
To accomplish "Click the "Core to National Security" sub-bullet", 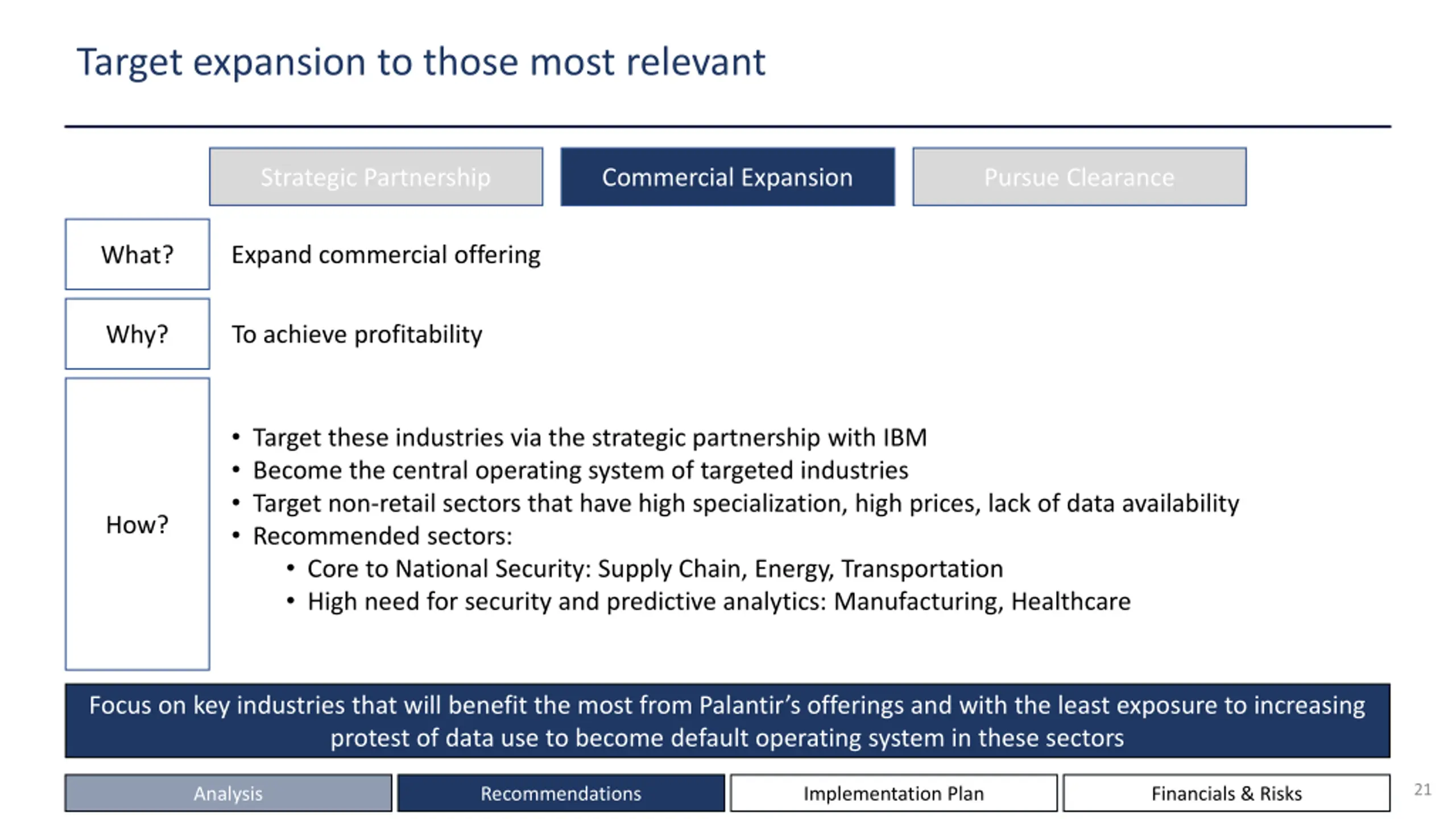I will click(x=655, y=569).
